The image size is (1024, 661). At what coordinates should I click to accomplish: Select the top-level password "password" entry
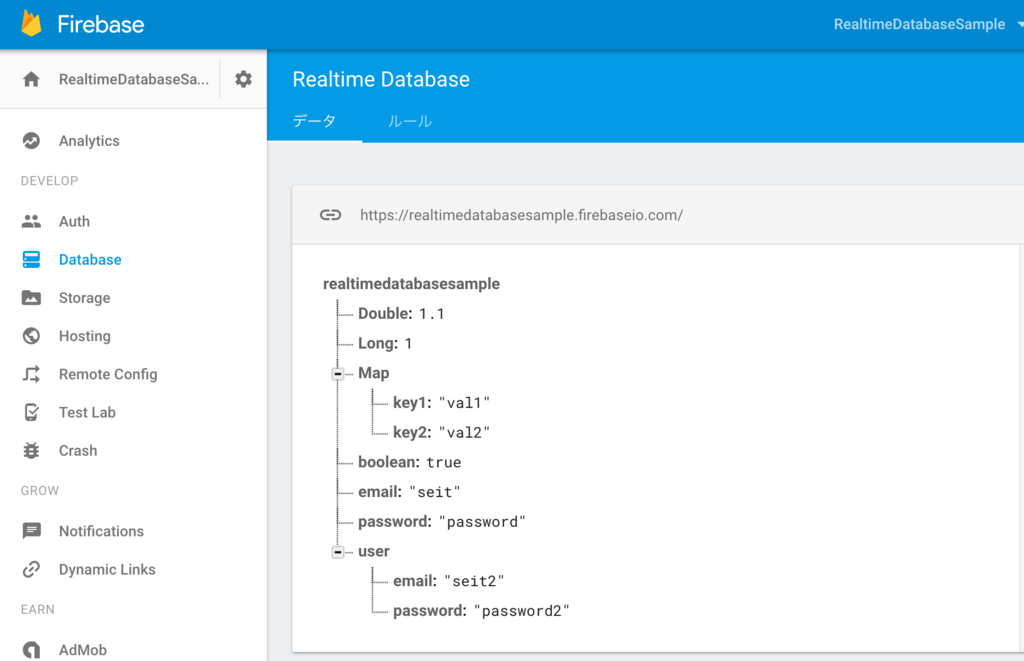click(x=441, y=522)
